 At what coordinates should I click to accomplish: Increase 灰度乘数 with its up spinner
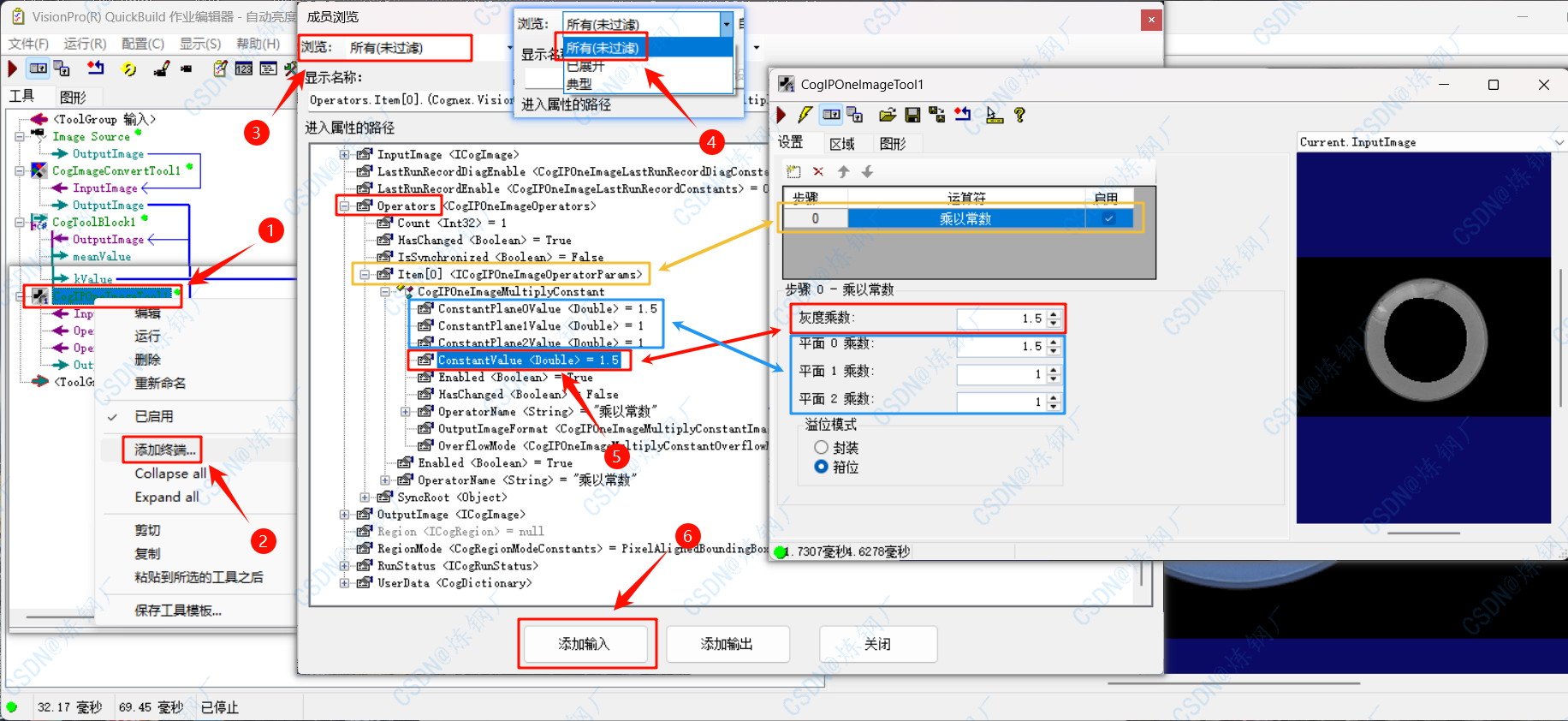(1054, 314)
